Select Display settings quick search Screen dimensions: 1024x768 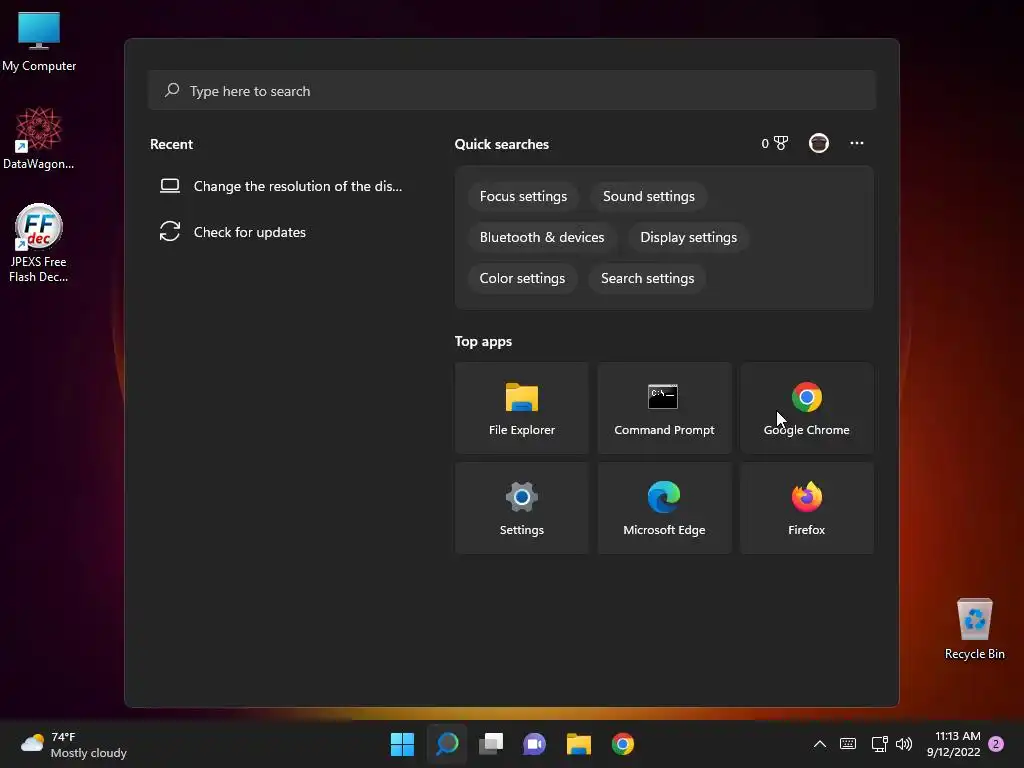(688, 237)
